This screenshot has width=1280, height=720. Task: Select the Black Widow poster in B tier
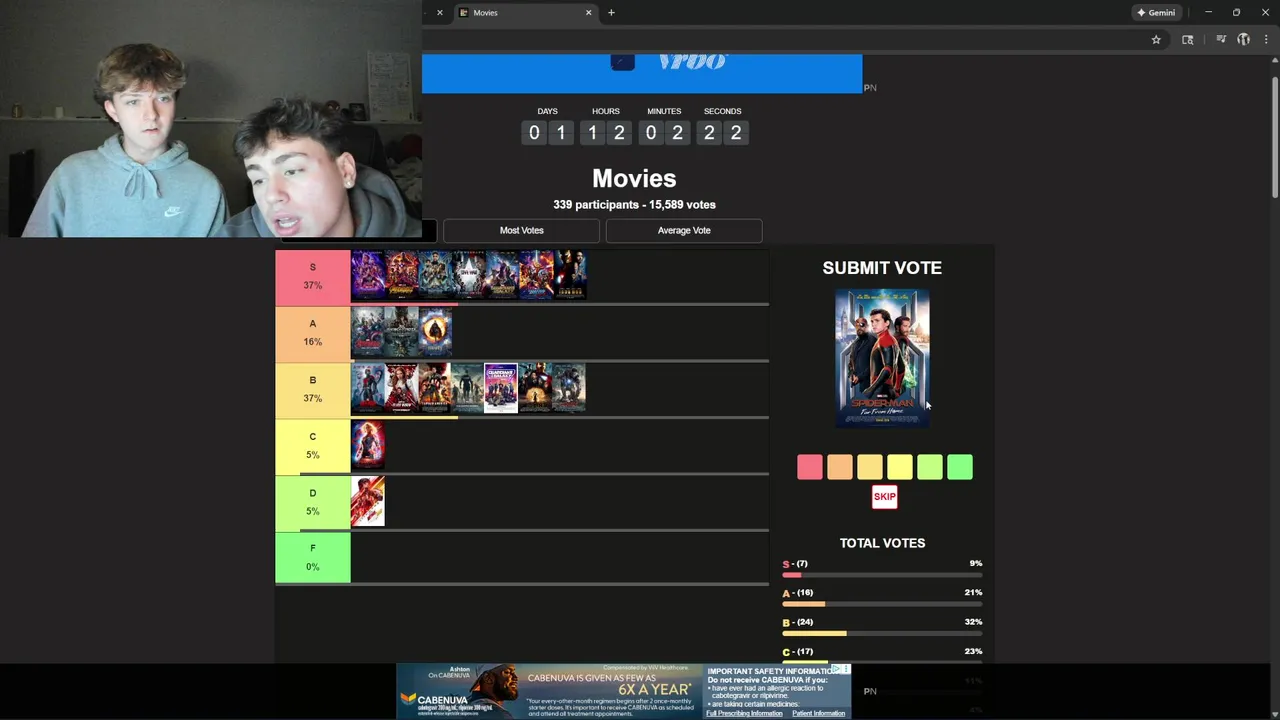tap(402, 388)
